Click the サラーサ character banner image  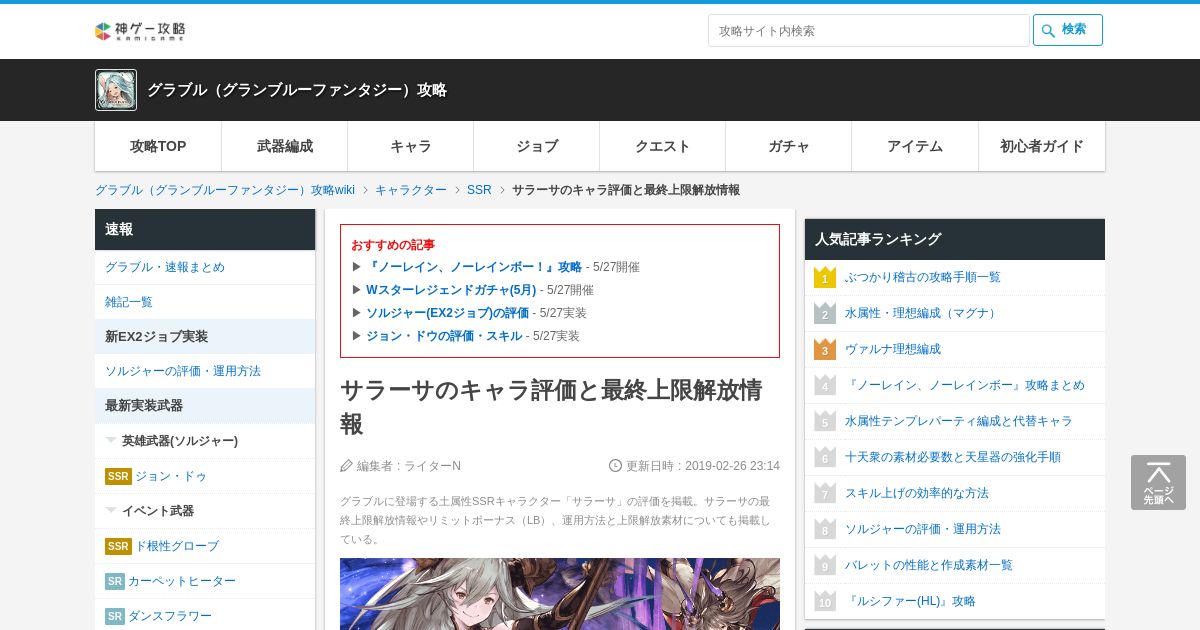pyautogui.click(x=560, y=594)
